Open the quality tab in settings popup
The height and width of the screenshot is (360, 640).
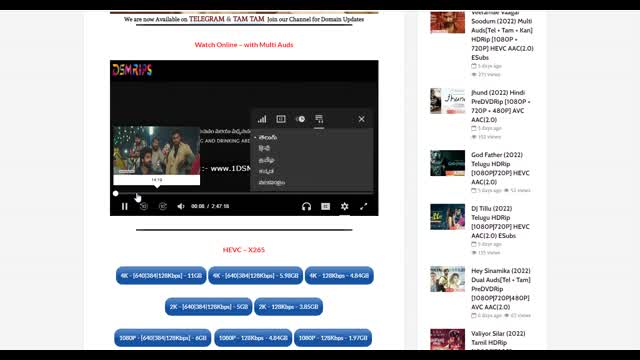pyautogui.click(x=262, y=119)
